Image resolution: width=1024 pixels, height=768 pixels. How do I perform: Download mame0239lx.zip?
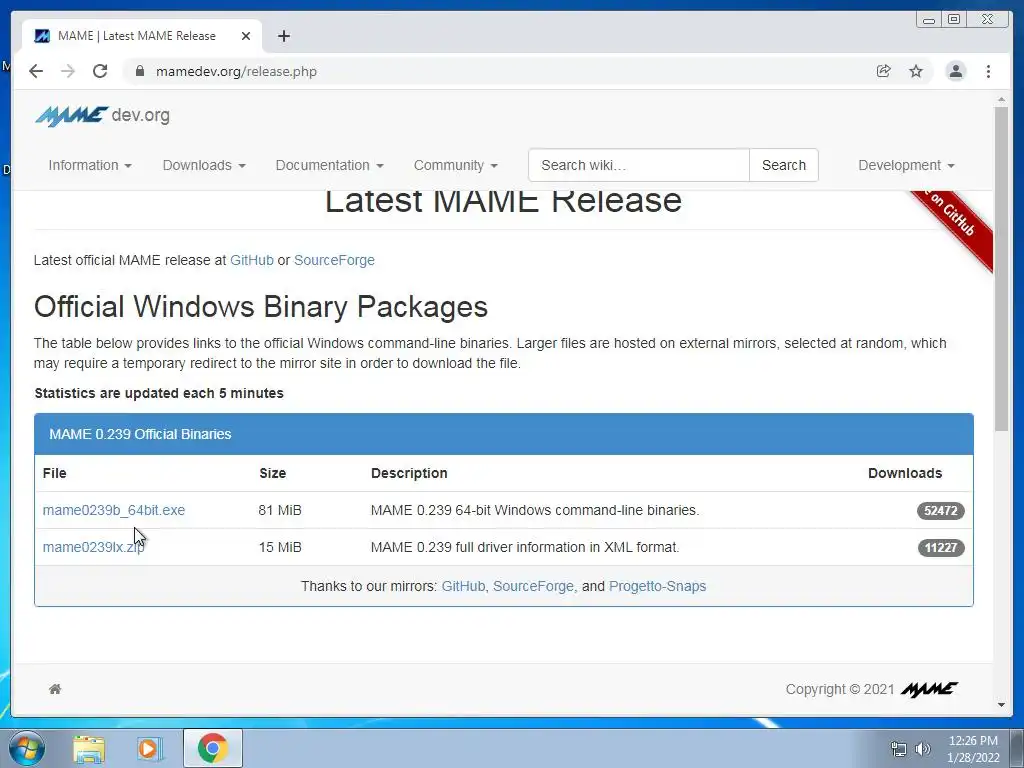[93, 547]
